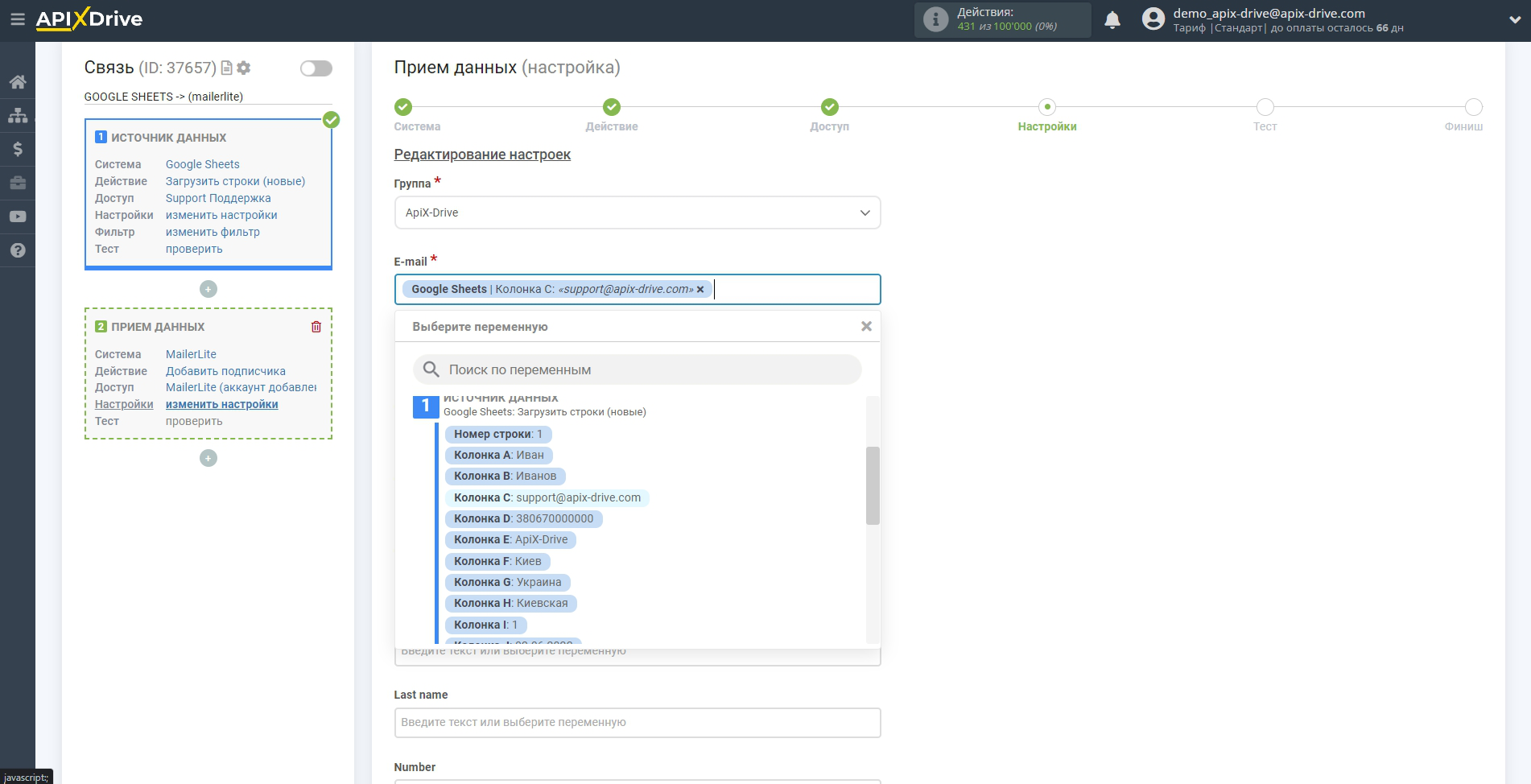Open the MailerLite system link
This screenshot has width=1531, height=784.
pyautogui.click(x=191, y=354)
